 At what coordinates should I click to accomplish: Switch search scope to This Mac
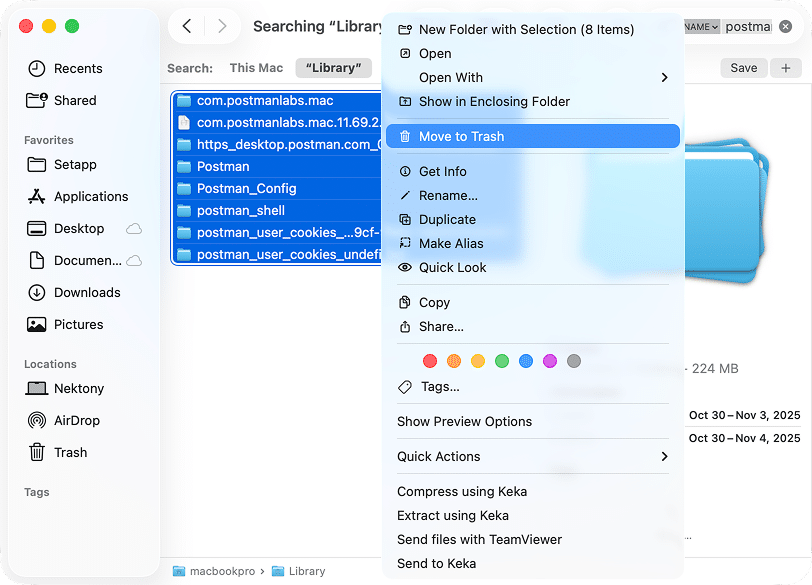click(256, 68)
